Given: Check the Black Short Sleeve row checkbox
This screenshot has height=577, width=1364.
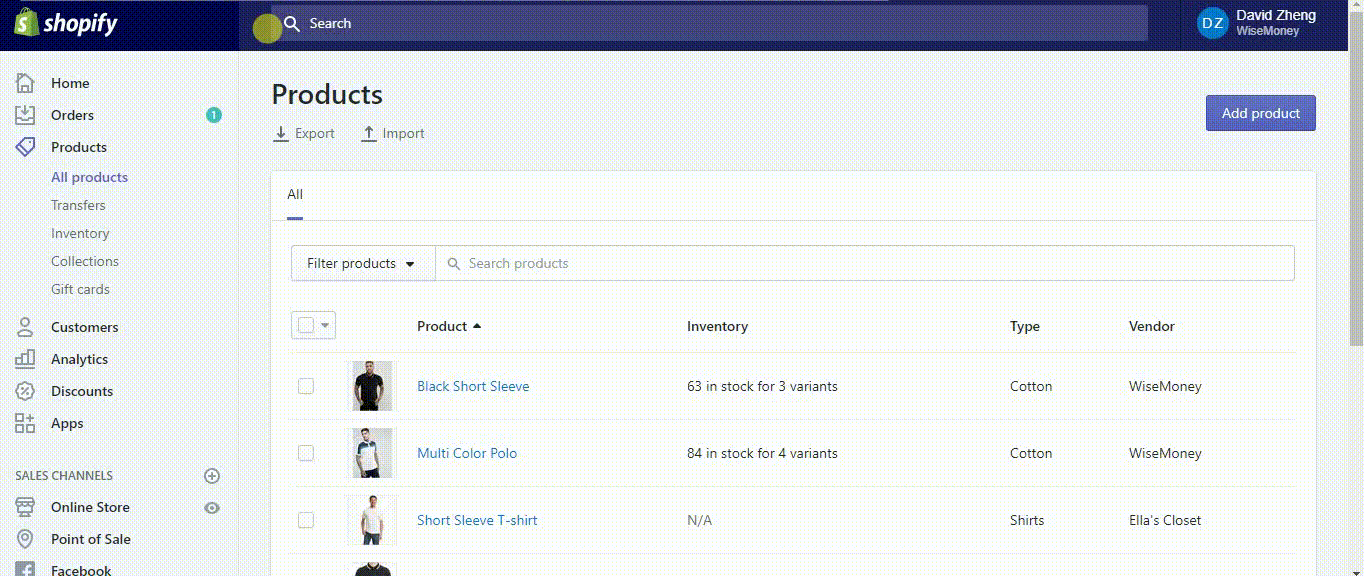Looking at the screenshot, I should (306, 386).
